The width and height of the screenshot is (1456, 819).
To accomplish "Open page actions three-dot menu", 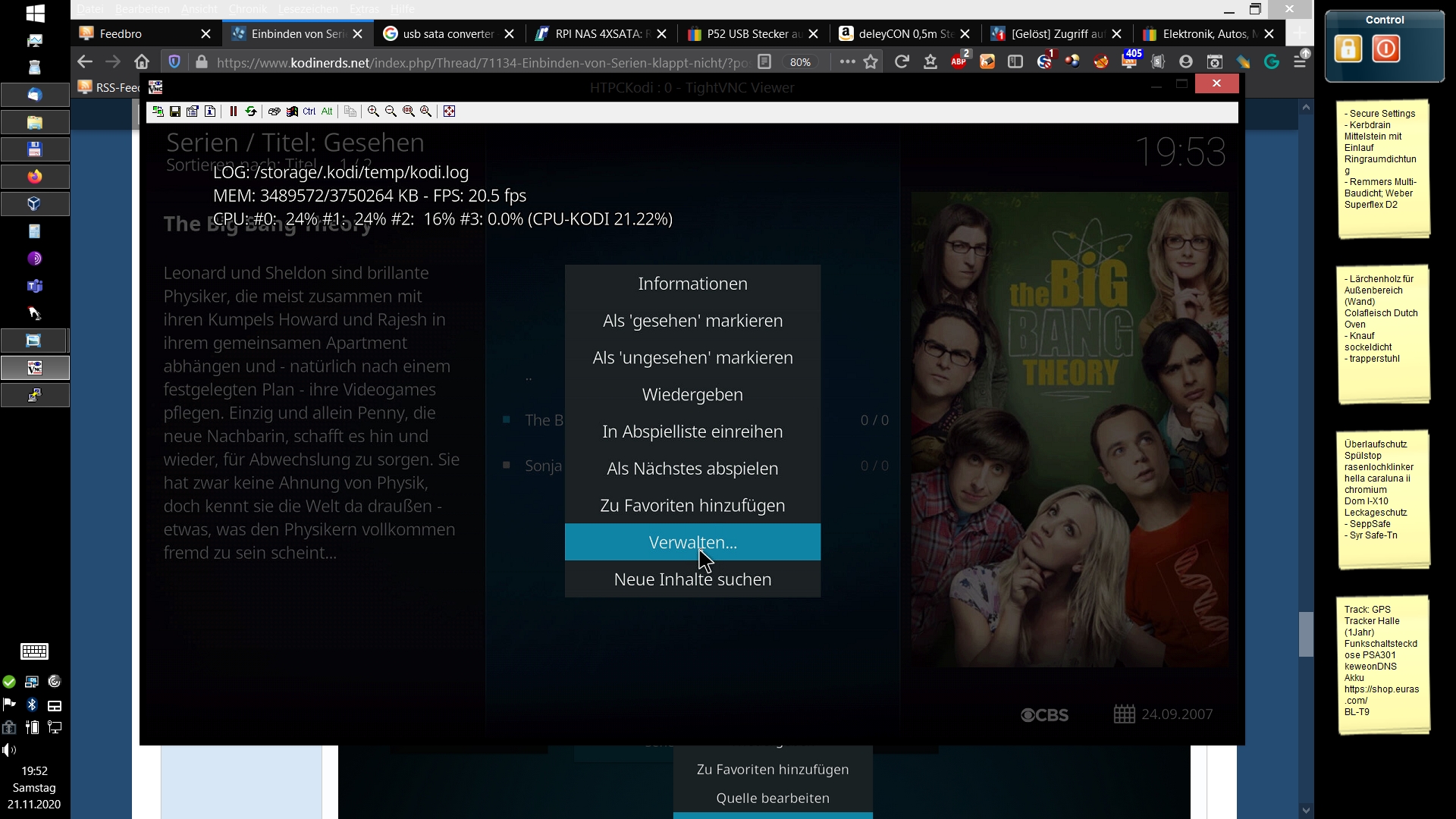I will click(x=847, y=62).
